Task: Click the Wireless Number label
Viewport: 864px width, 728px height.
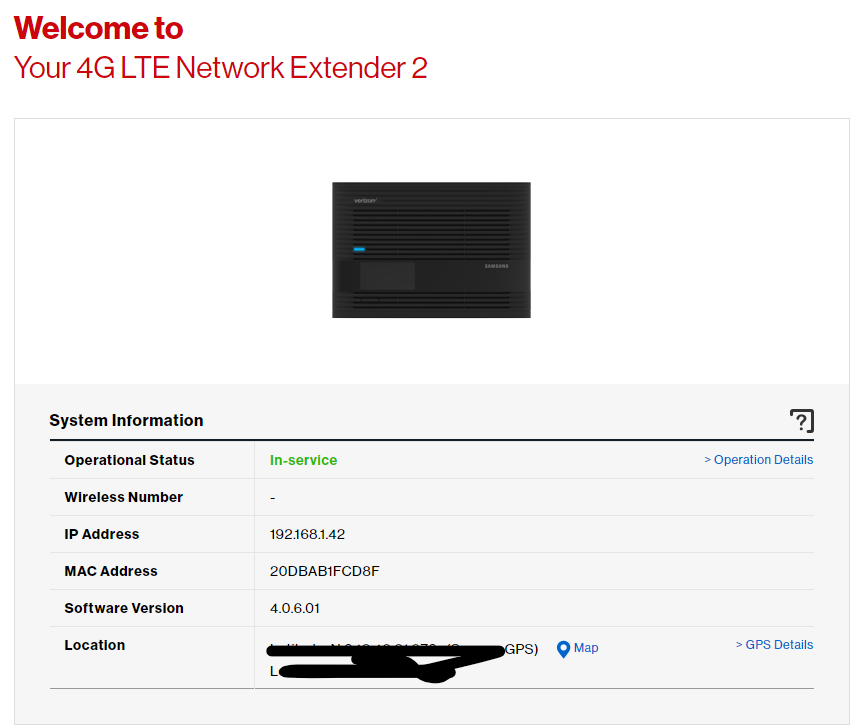Action: (123, 497)
